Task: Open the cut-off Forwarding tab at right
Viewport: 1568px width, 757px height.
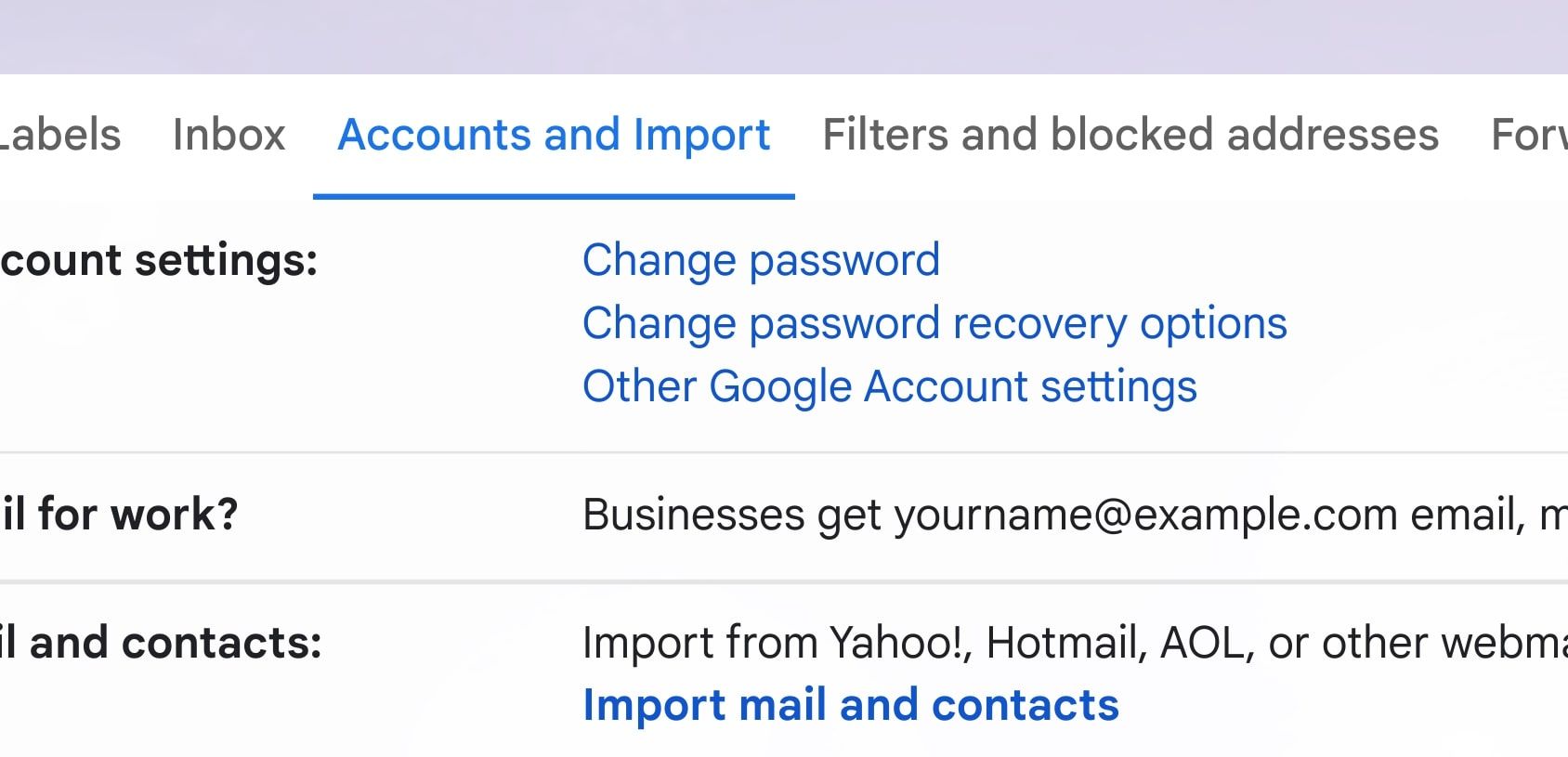Action: coord(1529,135)
